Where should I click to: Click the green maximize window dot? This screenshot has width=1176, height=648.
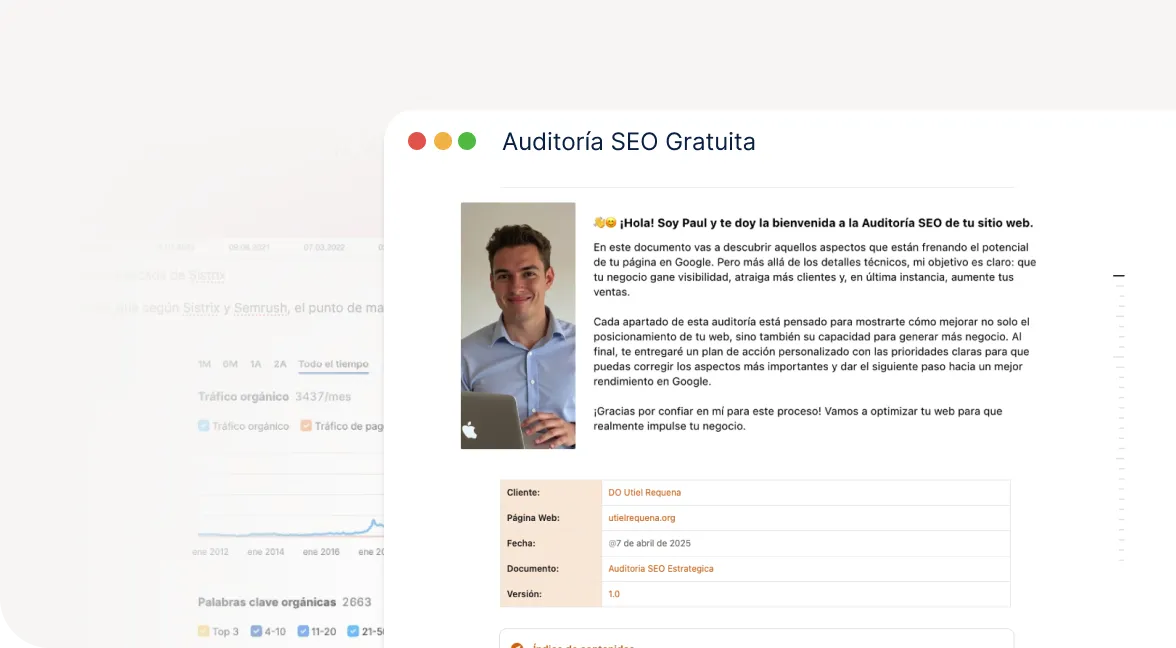pyautogui.click(x=467, y=141)
